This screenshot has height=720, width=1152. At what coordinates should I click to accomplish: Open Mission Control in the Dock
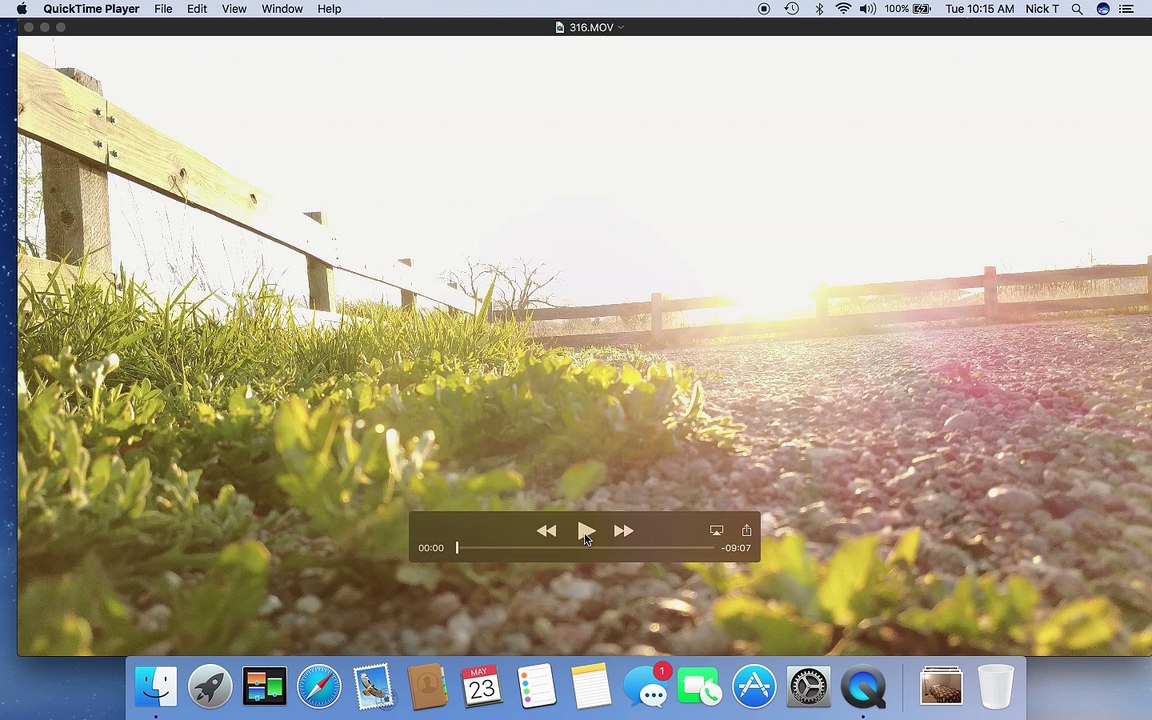[264, 686]
